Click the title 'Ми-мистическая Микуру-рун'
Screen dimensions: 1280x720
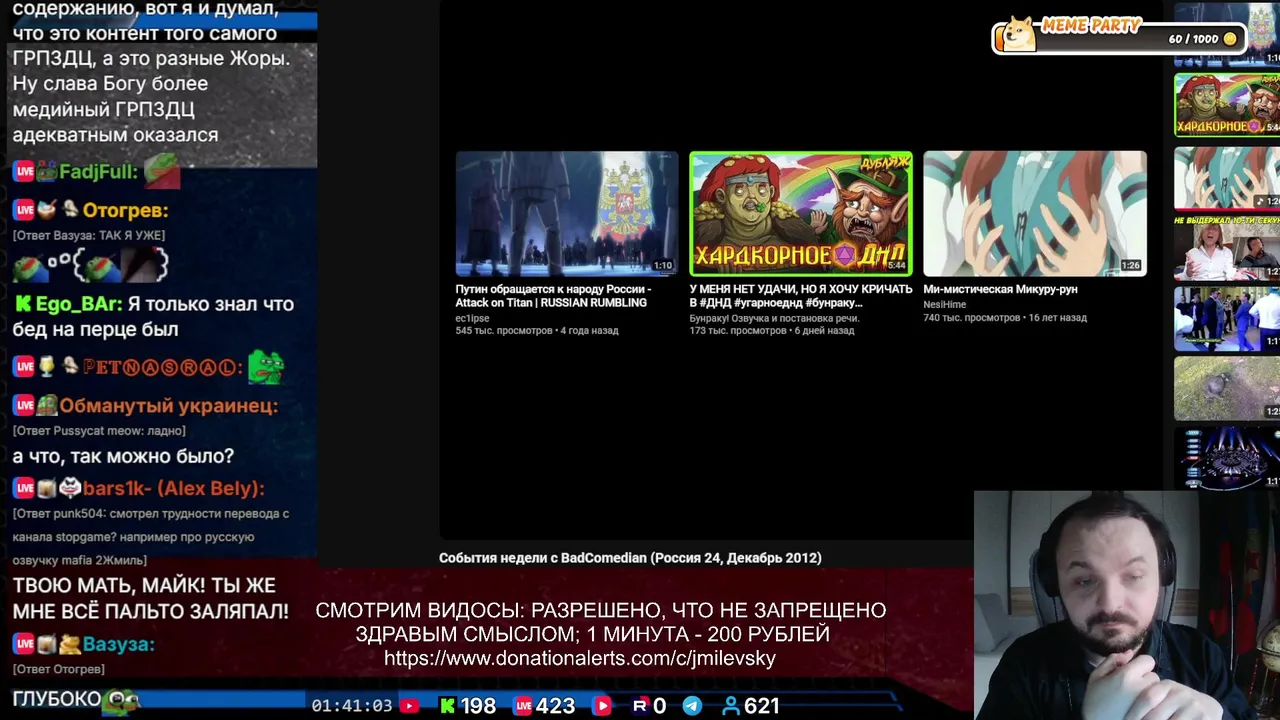tap(1000, 289)
